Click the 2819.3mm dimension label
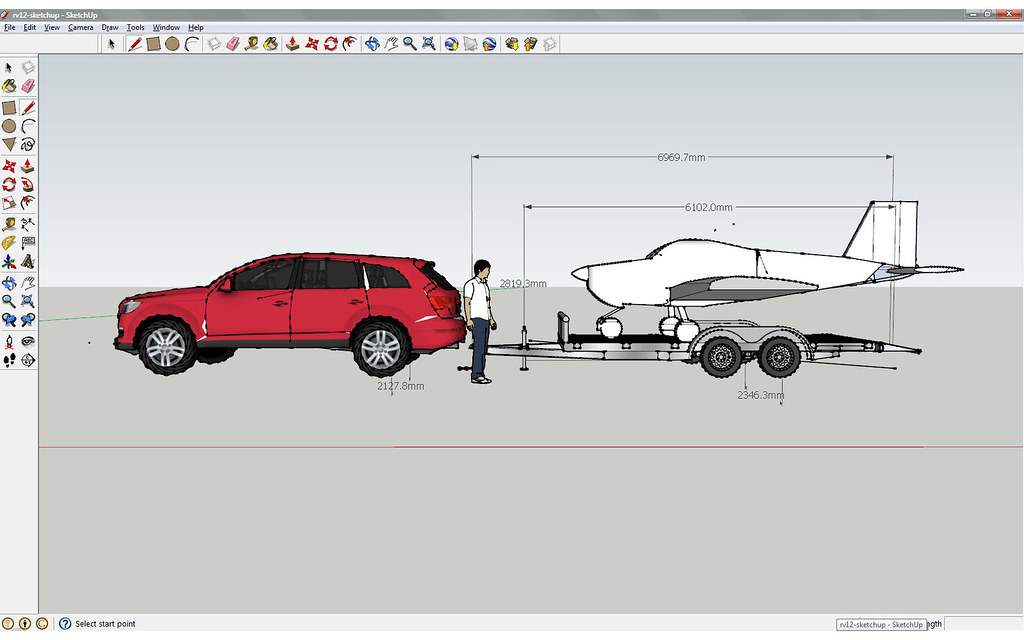Image resolution: width=1024 pixels, height=640 pixels. pyautogui.click(x=523, y=283)
